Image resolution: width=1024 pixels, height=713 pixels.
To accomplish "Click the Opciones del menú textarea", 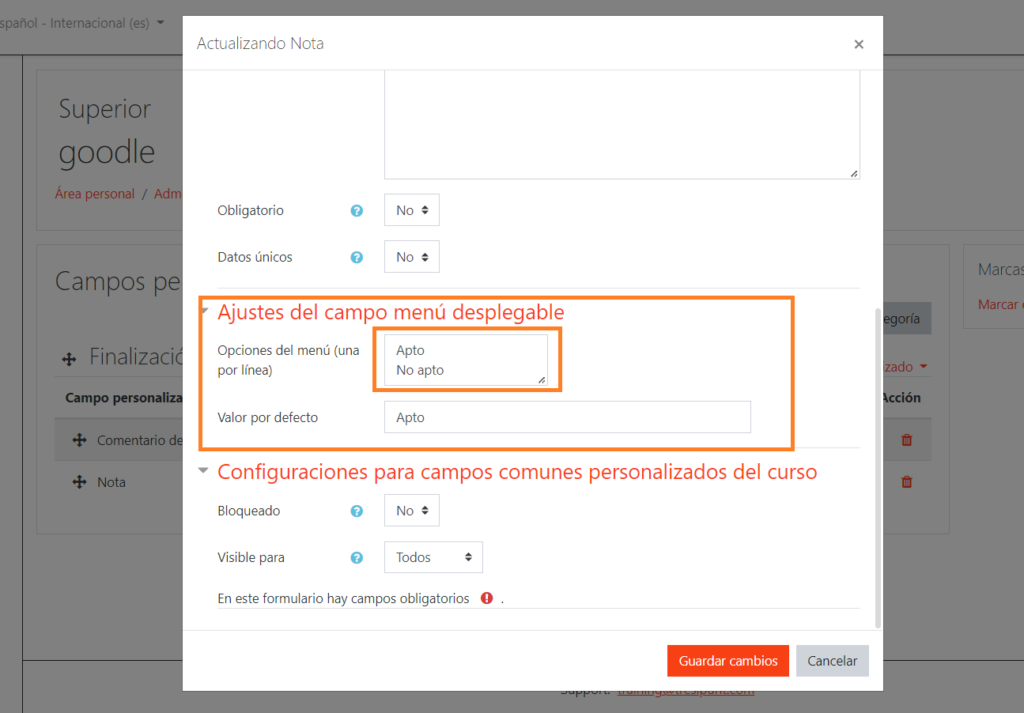I will 465,360.
